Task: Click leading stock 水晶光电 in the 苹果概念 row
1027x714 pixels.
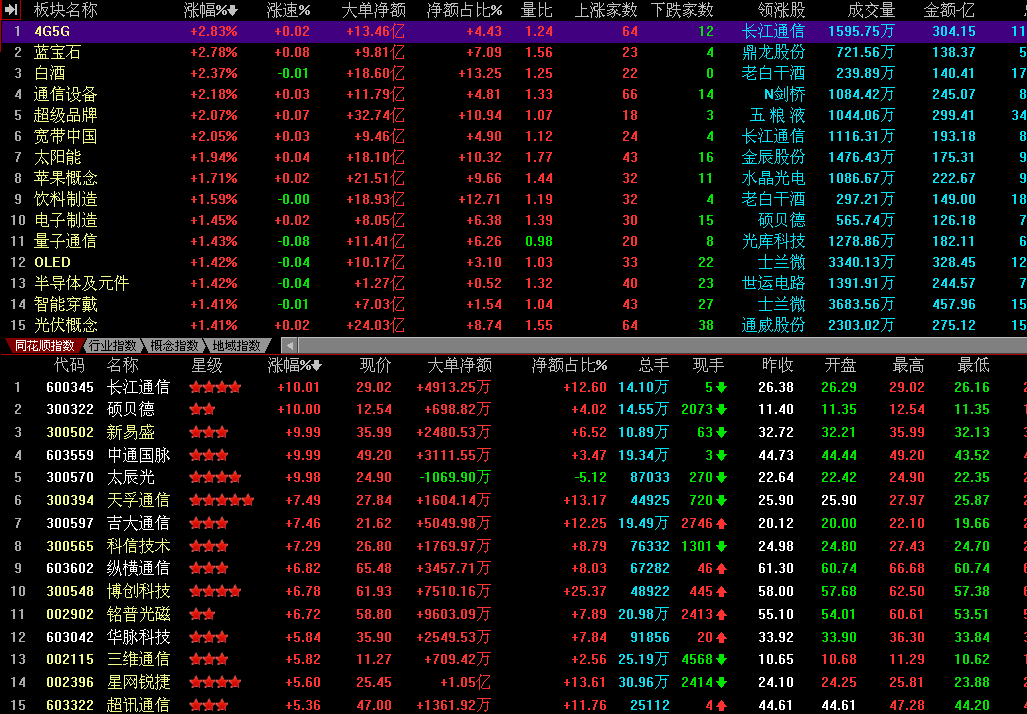Action: 774,178
